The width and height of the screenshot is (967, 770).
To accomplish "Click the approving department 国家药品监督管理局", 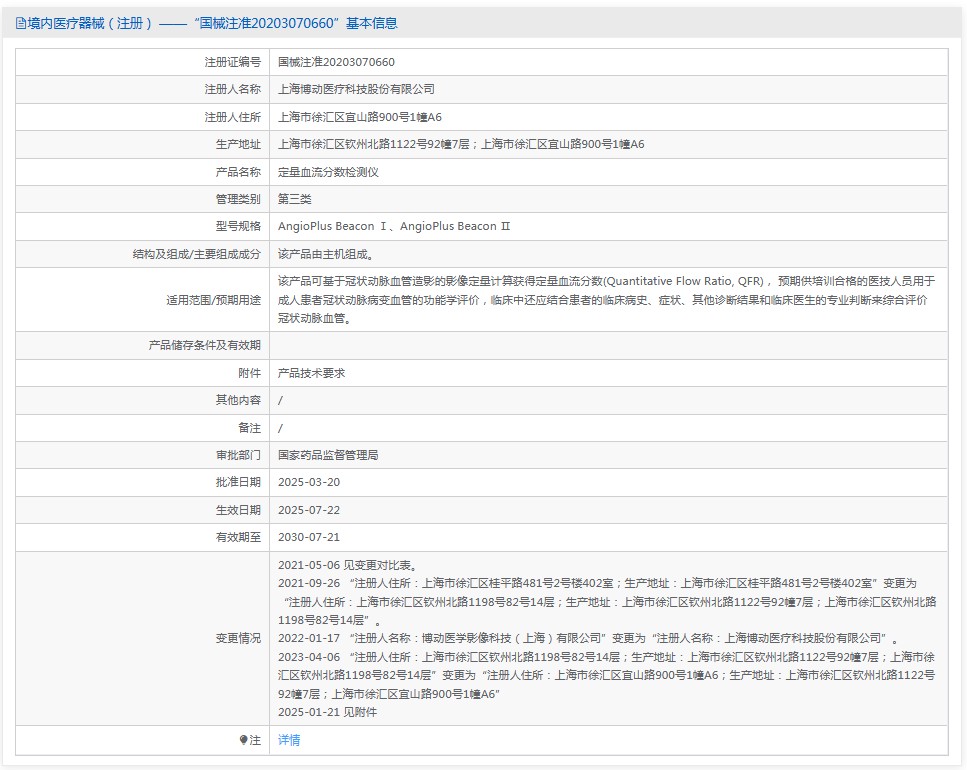I will [328, 455].
